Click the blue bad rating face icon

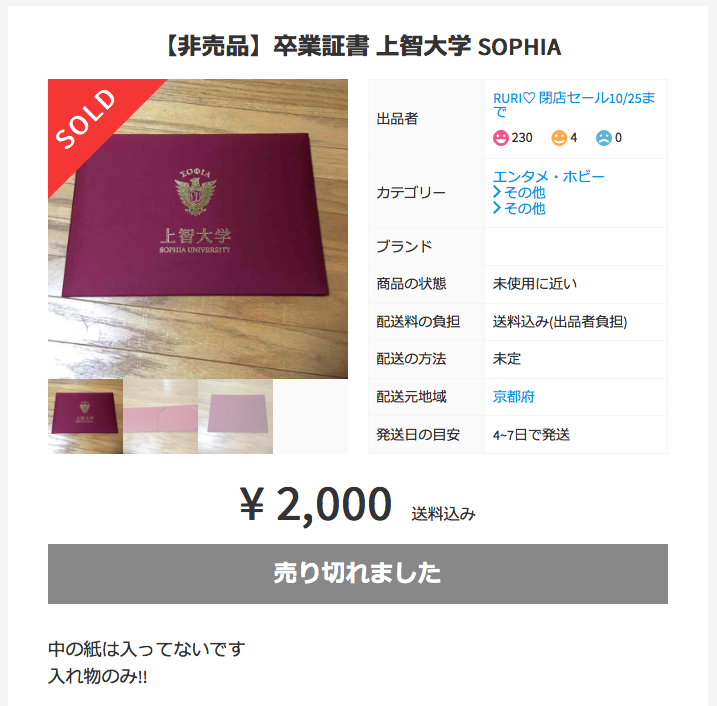click(x=604, y=138)
